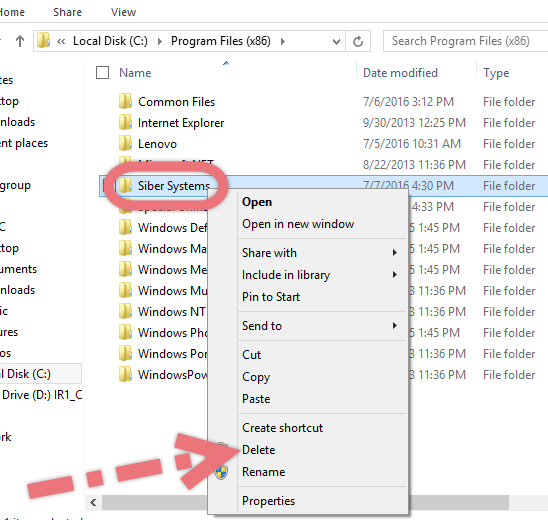Open Properties from the context menu

pyautogui.click(x=268, y=501)
